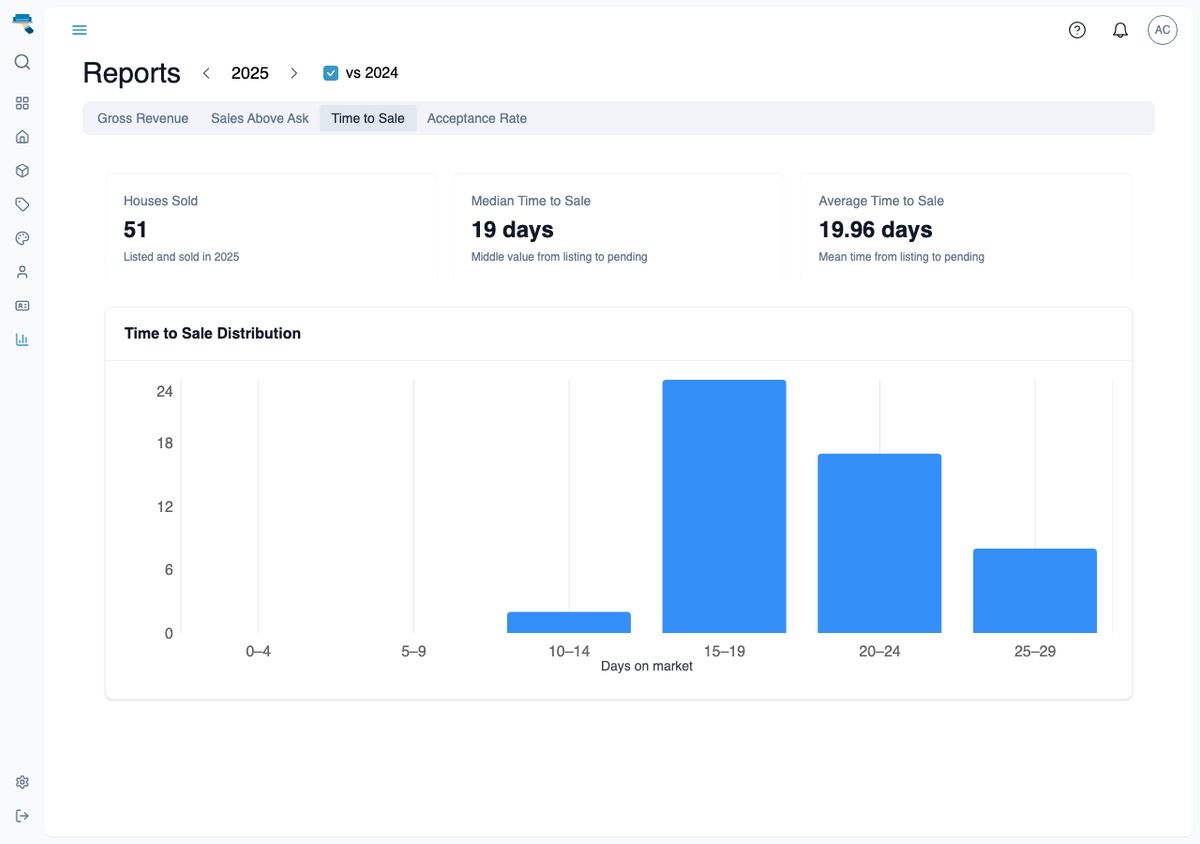Toggle the hamburger menu icon
The width and height of the screenshot is (1200, 844).
pyautogui.click(x=80, y=30)
